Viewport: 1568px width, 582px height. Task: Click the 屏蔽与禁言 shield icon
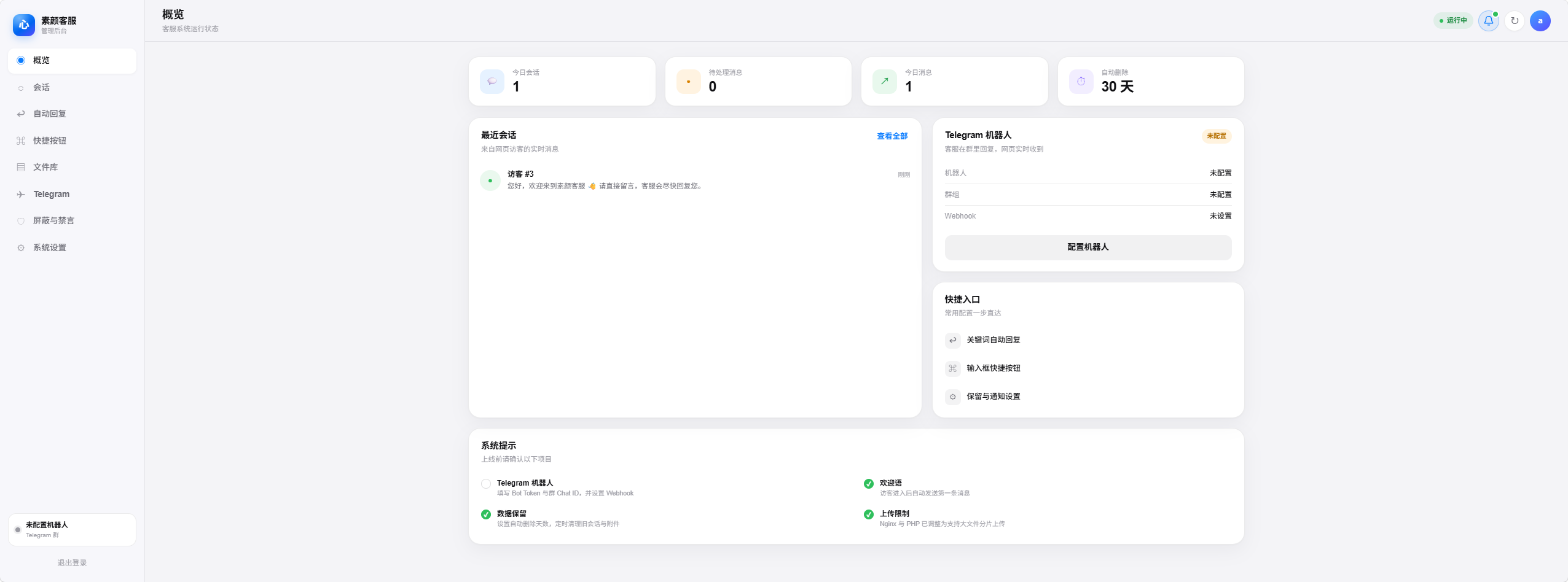pos(21,221)
